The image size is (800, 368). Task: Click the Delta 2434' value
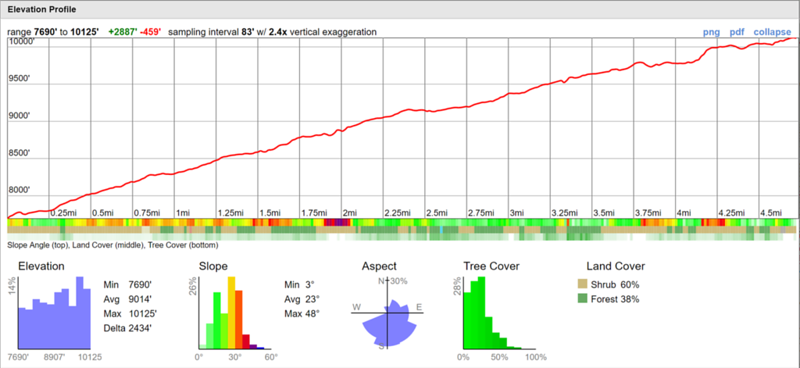tap(128, 327)
